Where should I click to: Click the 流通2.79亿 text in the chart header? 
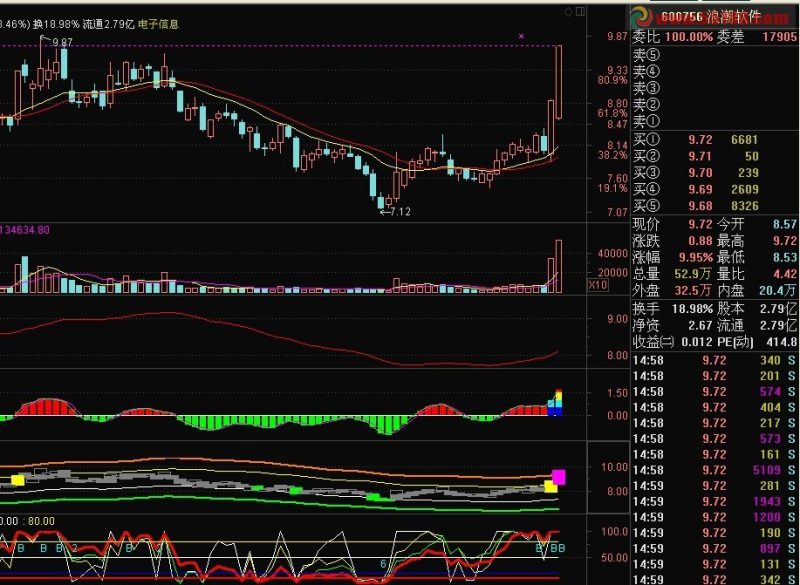(x=108, y=24)
